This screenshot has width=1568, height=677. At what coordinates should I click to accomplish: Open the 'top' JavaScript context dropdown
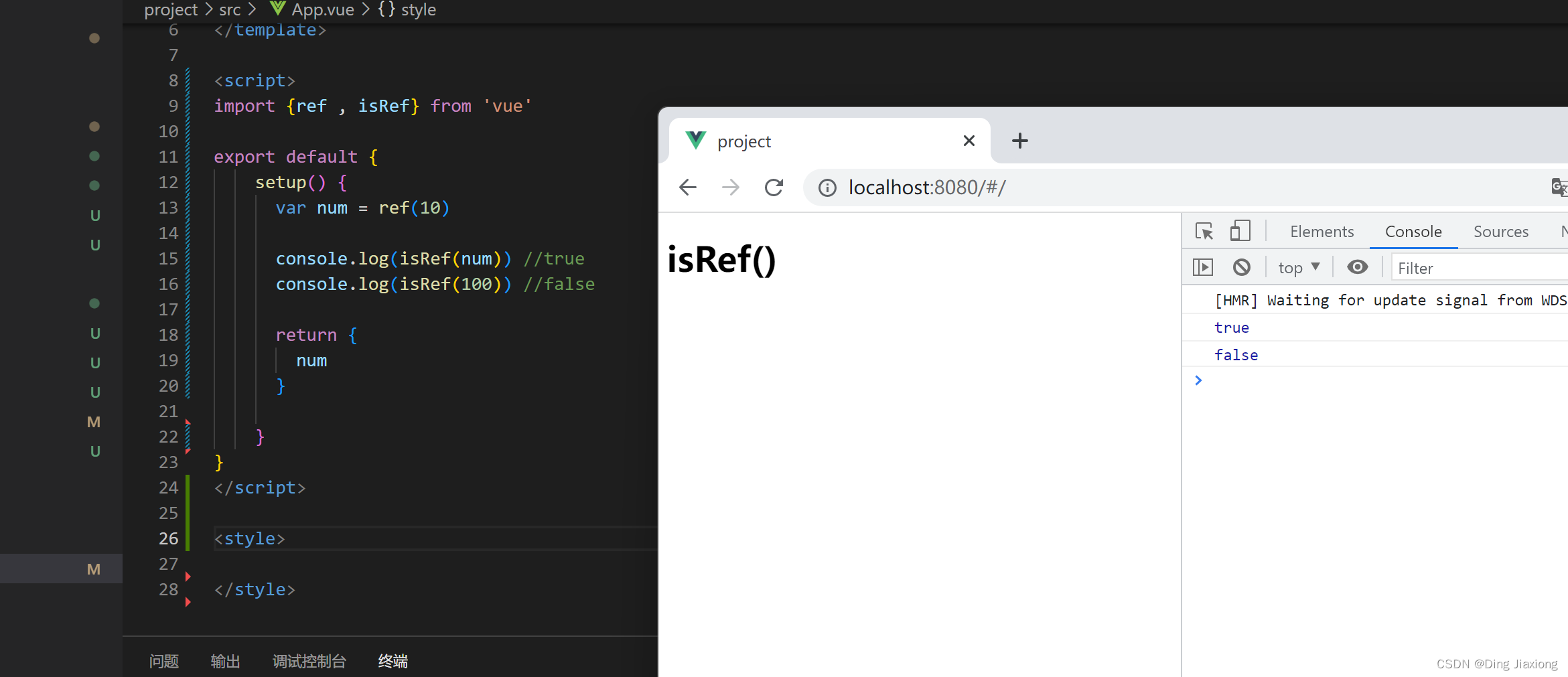coord(1299,268)
